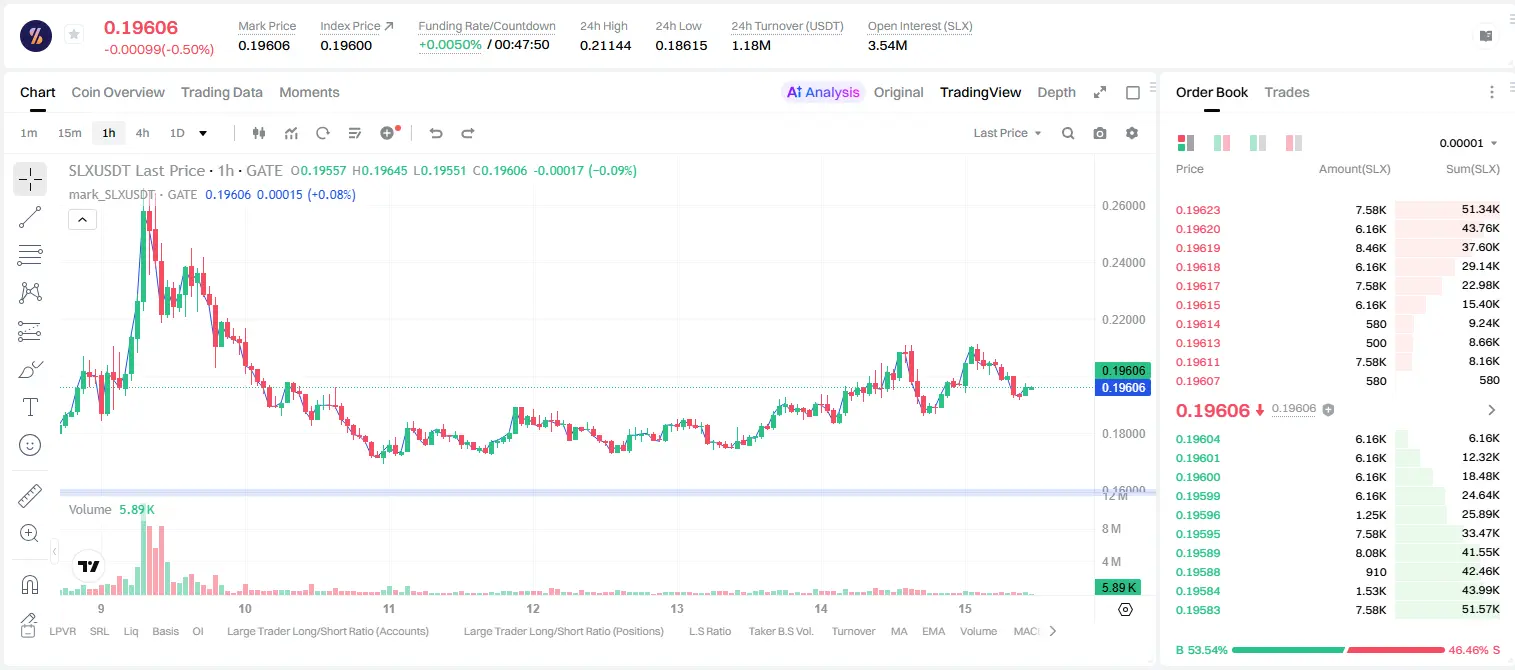The image size is (1515, 670).
Task: Open the Index Price link
Action: tap(357, 26)
